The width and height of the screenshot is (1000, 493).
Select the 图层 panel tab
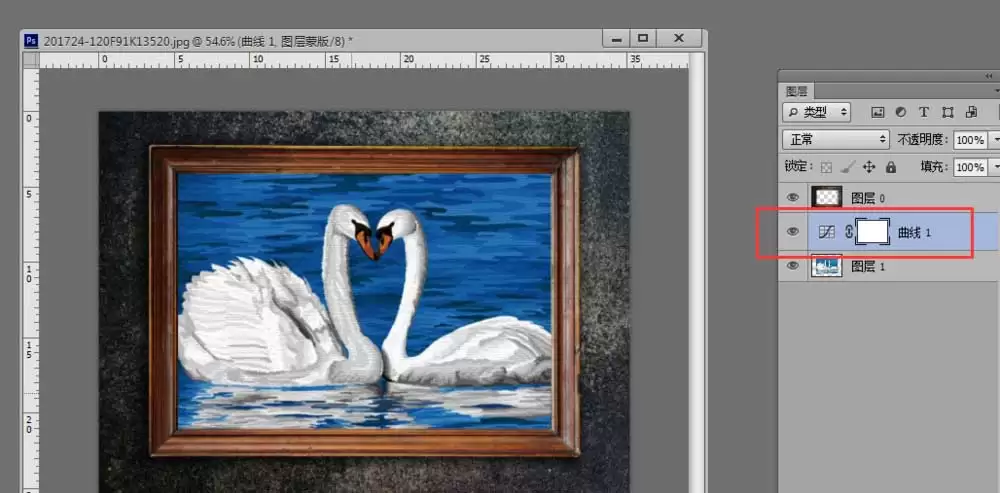coord(796,91)
